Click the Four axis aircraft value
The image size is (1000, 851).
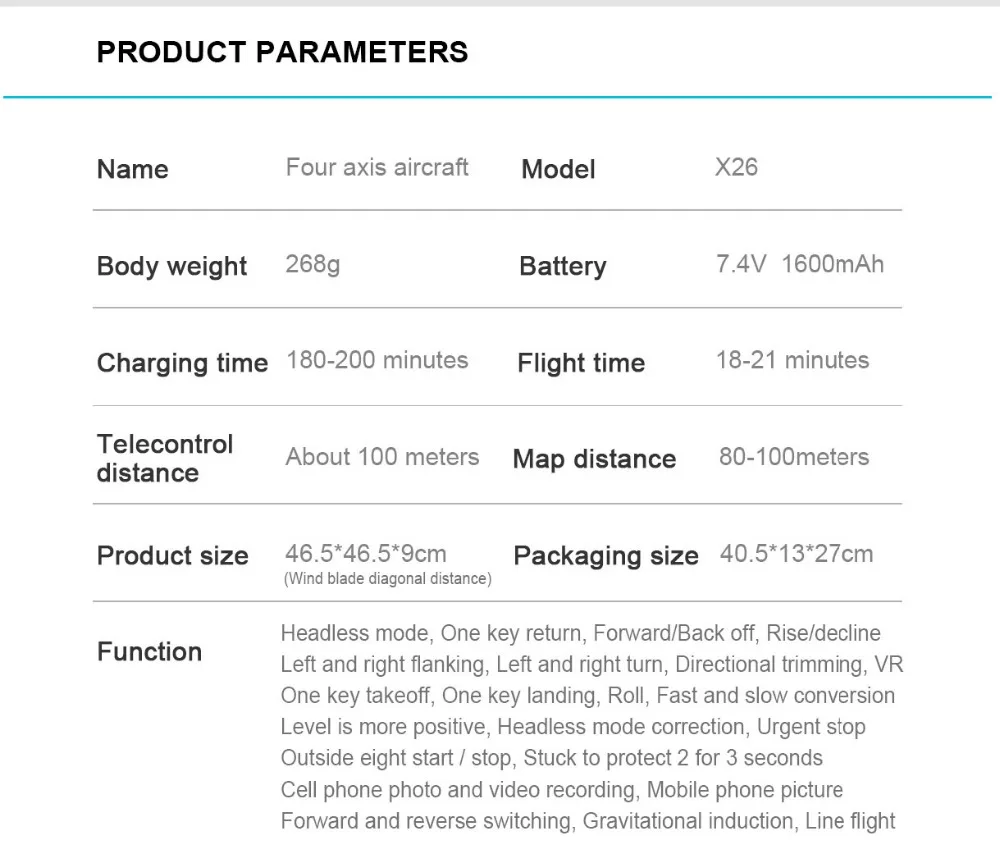(377, 167)
